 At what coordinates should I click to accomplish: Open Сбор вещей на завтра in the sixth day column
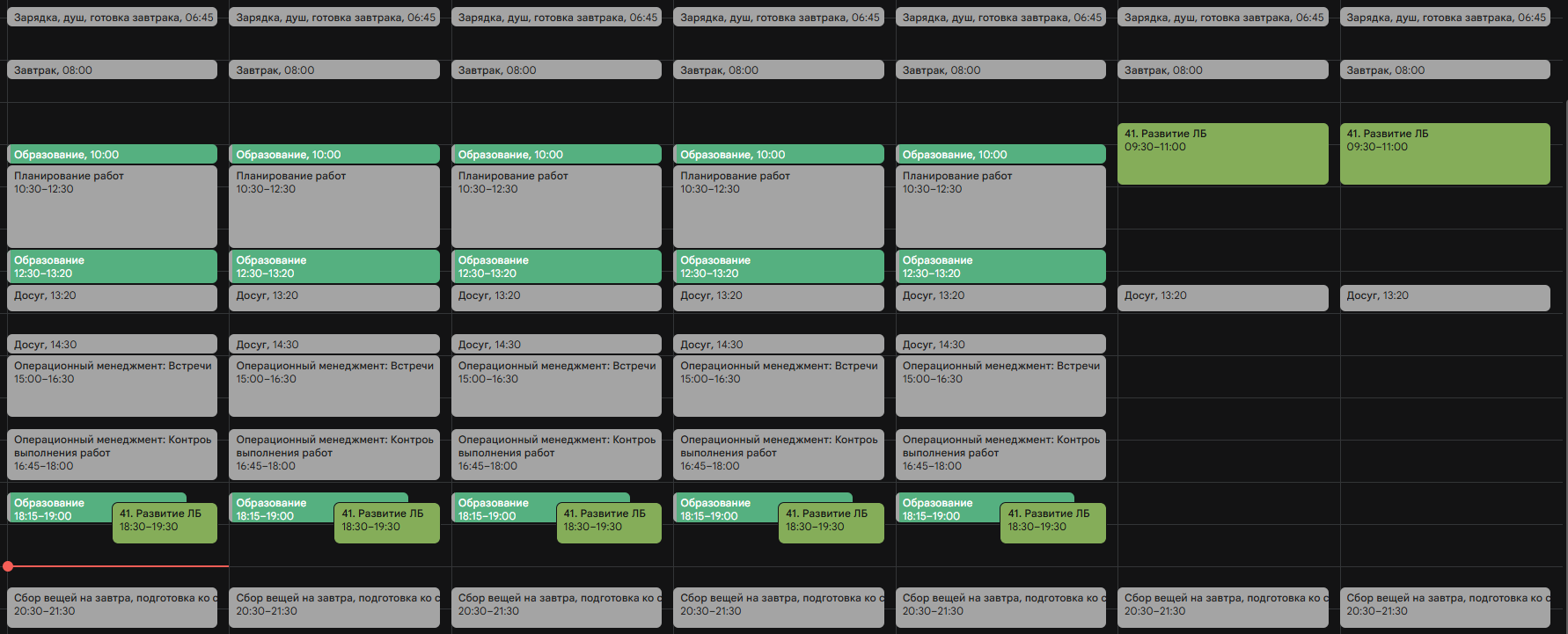[x=1222, y=608]
